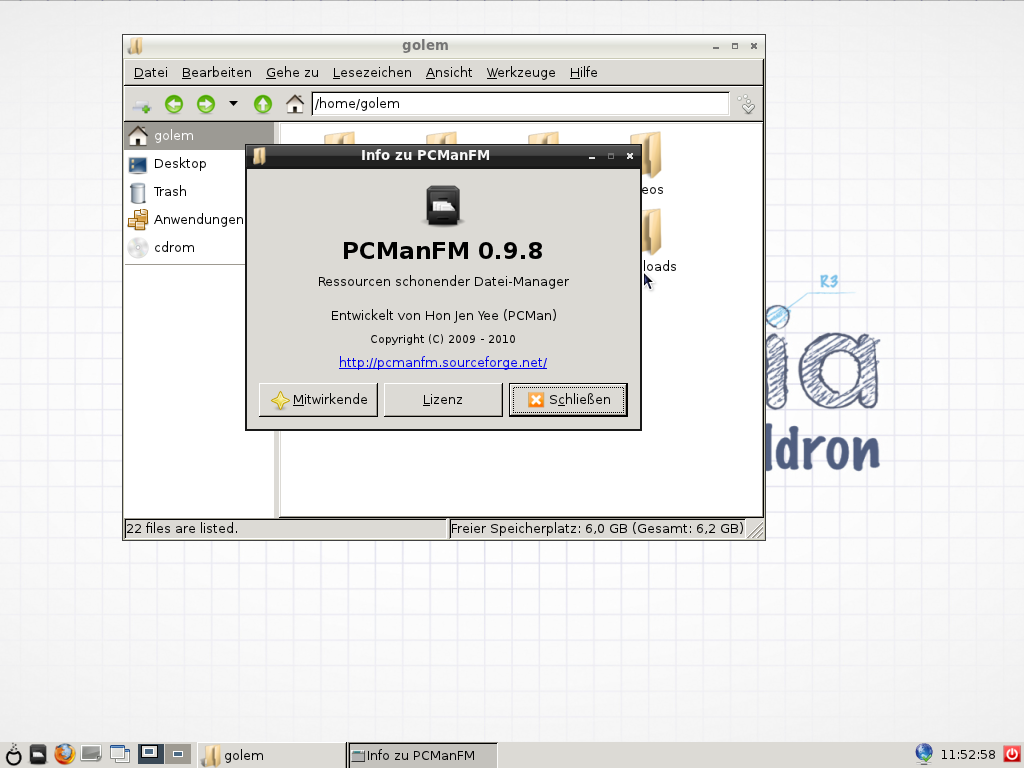Click the red power button in taskbar
1024x768 pixels.
click(1012, 754)
